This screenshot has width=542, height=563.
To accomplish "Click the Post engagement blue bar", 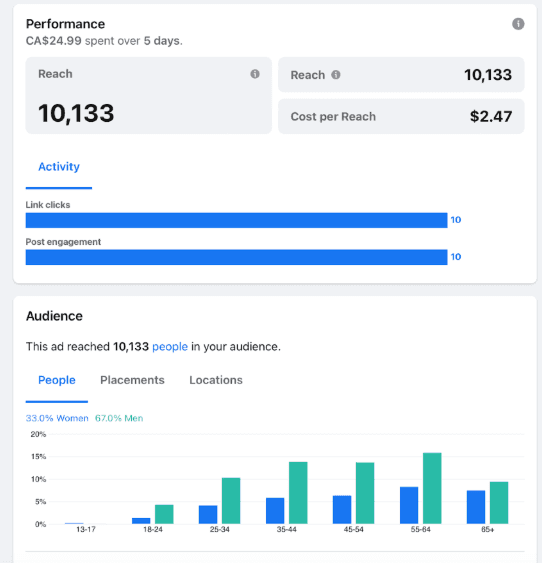I will coord(237,257).
